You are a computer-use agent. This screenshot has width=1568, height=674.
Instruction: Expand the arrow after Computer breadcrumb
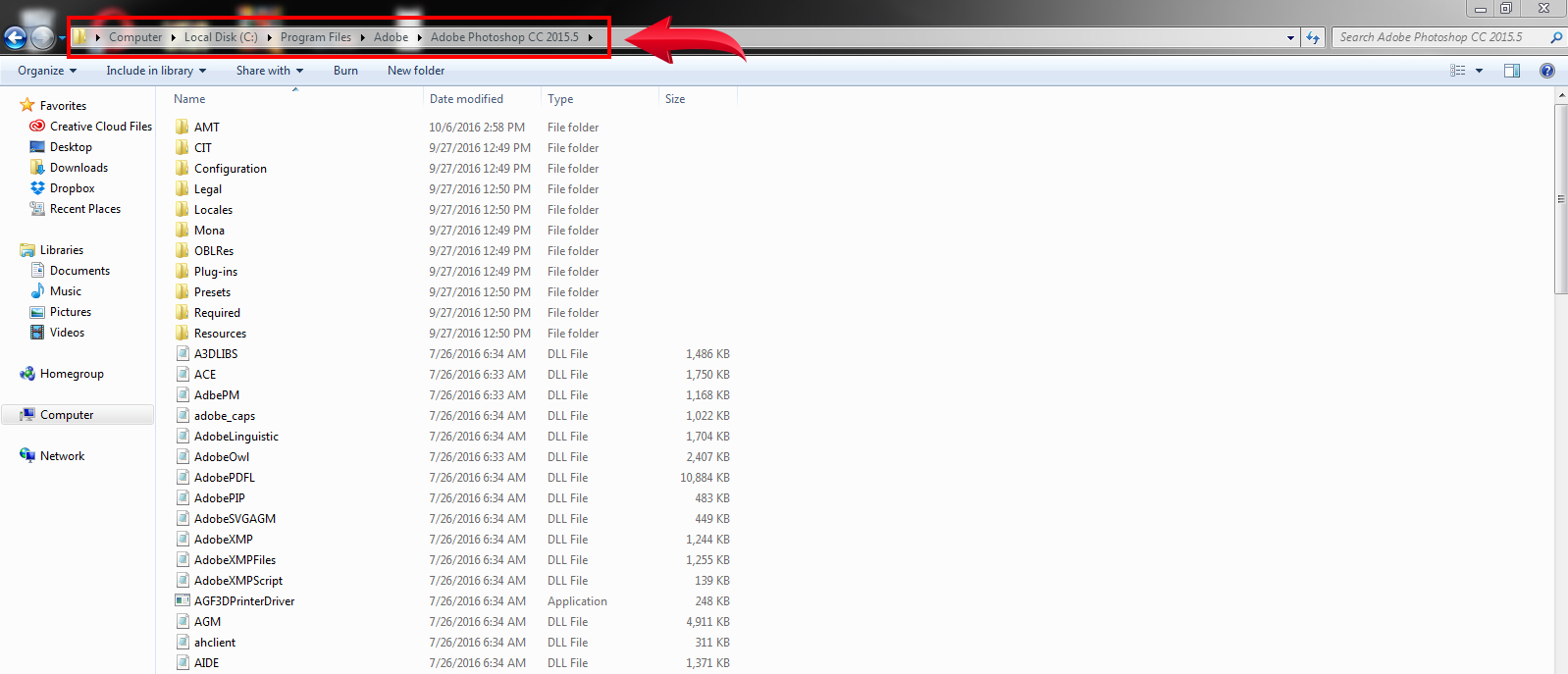pos(173,37)
